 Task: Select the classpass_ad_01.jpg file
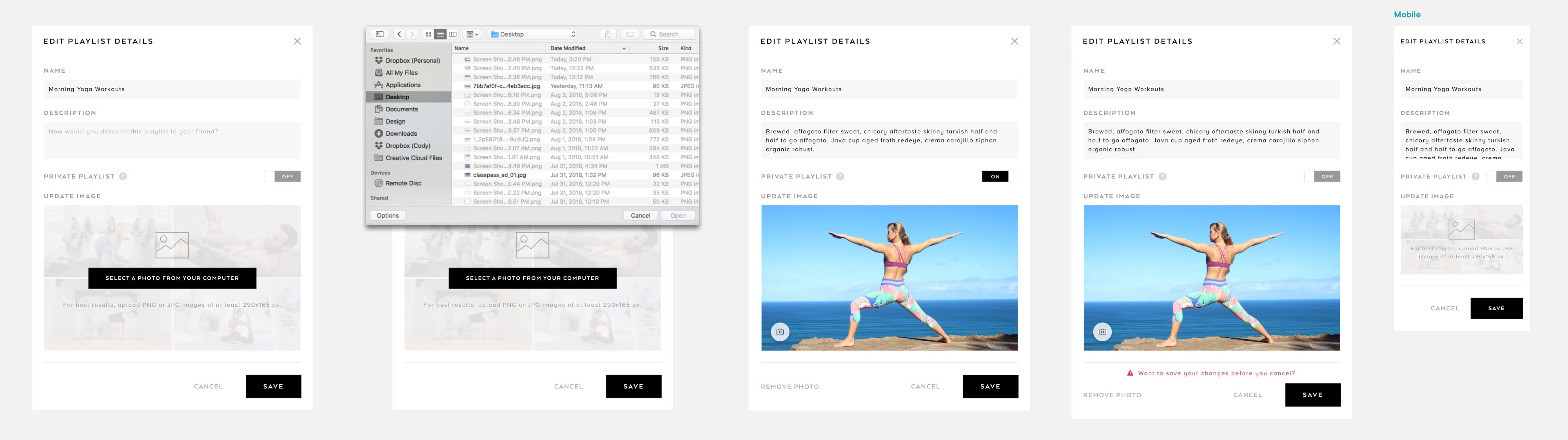(x=499, y=175)
